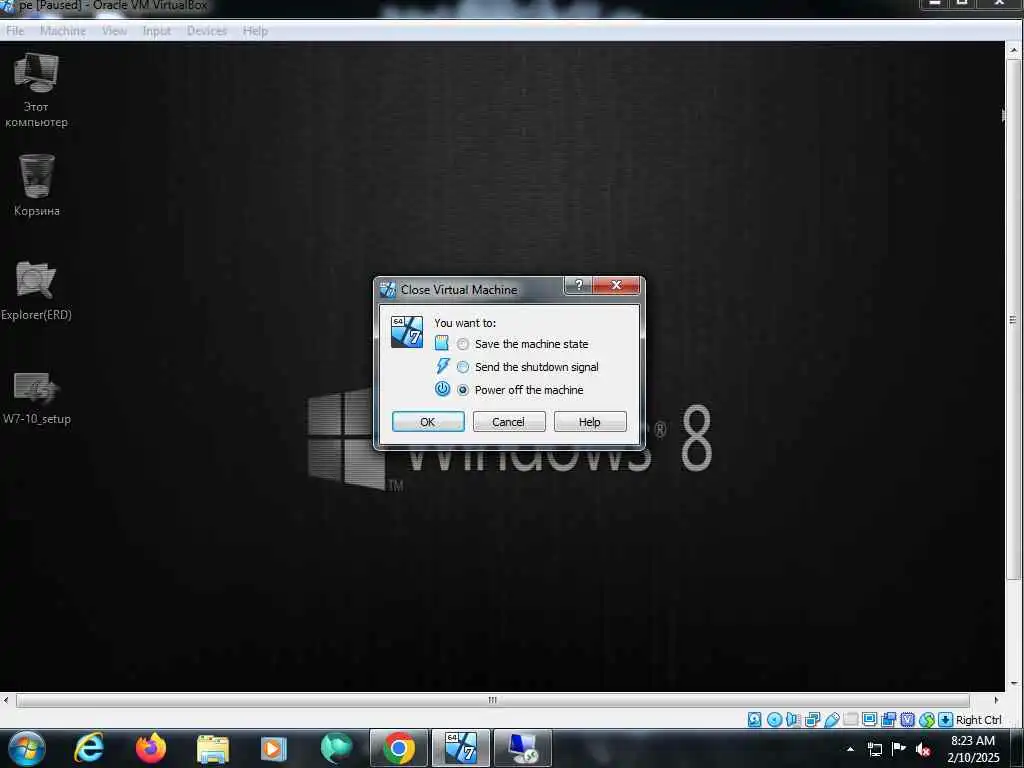Click the CPU virtualization 'V' icon in the status bar

tap(908, 720)
